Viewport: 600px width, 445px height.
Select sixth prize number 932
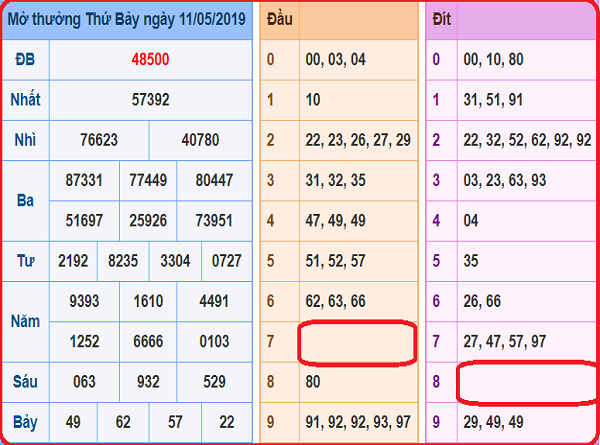pos(150,380)
